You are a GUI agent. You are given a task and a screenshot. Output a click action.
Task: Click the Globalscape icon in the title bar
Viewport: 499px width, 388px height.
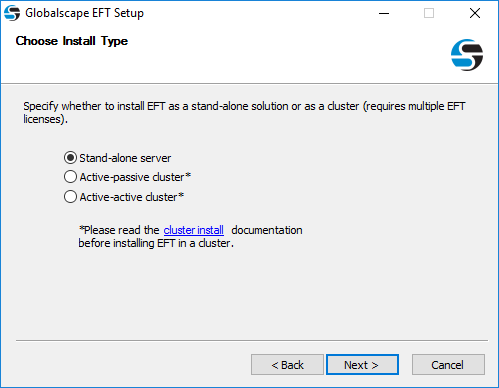click(x=12, y=13)
